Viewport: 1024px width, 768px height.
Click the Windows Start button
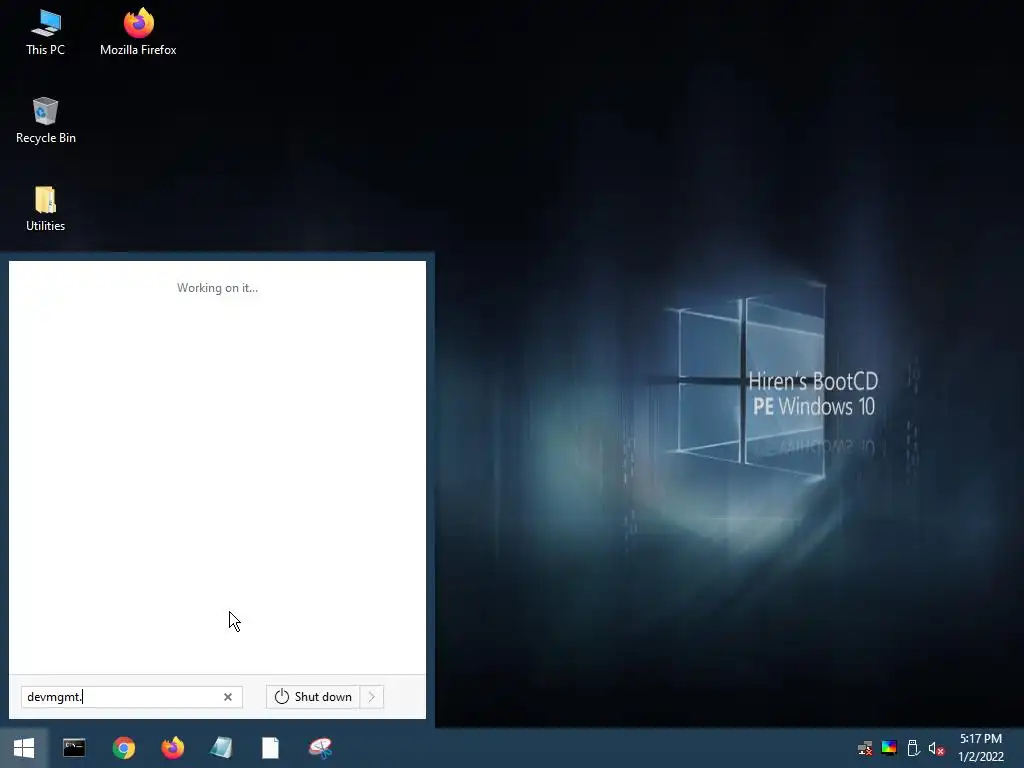[24, 748]
